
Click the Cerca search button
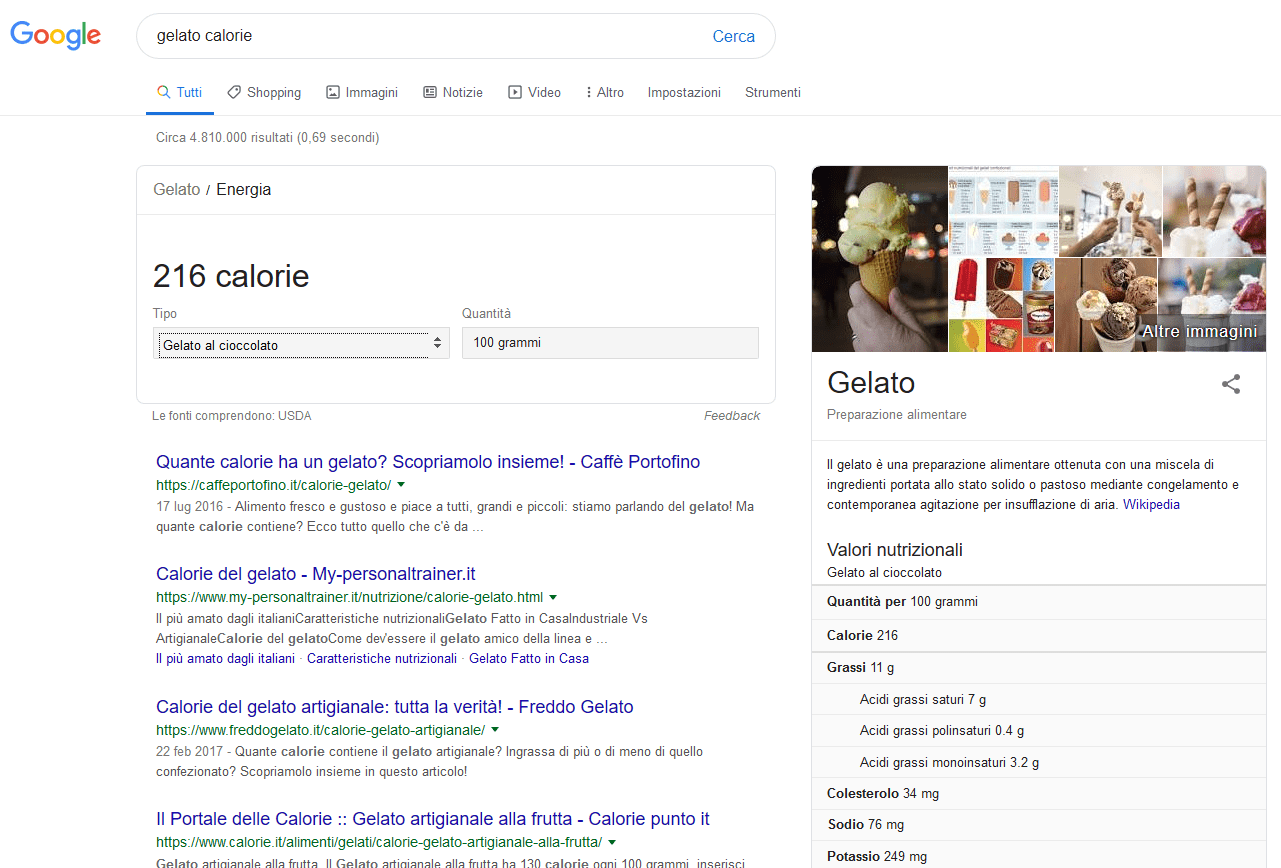coord(733,36)
